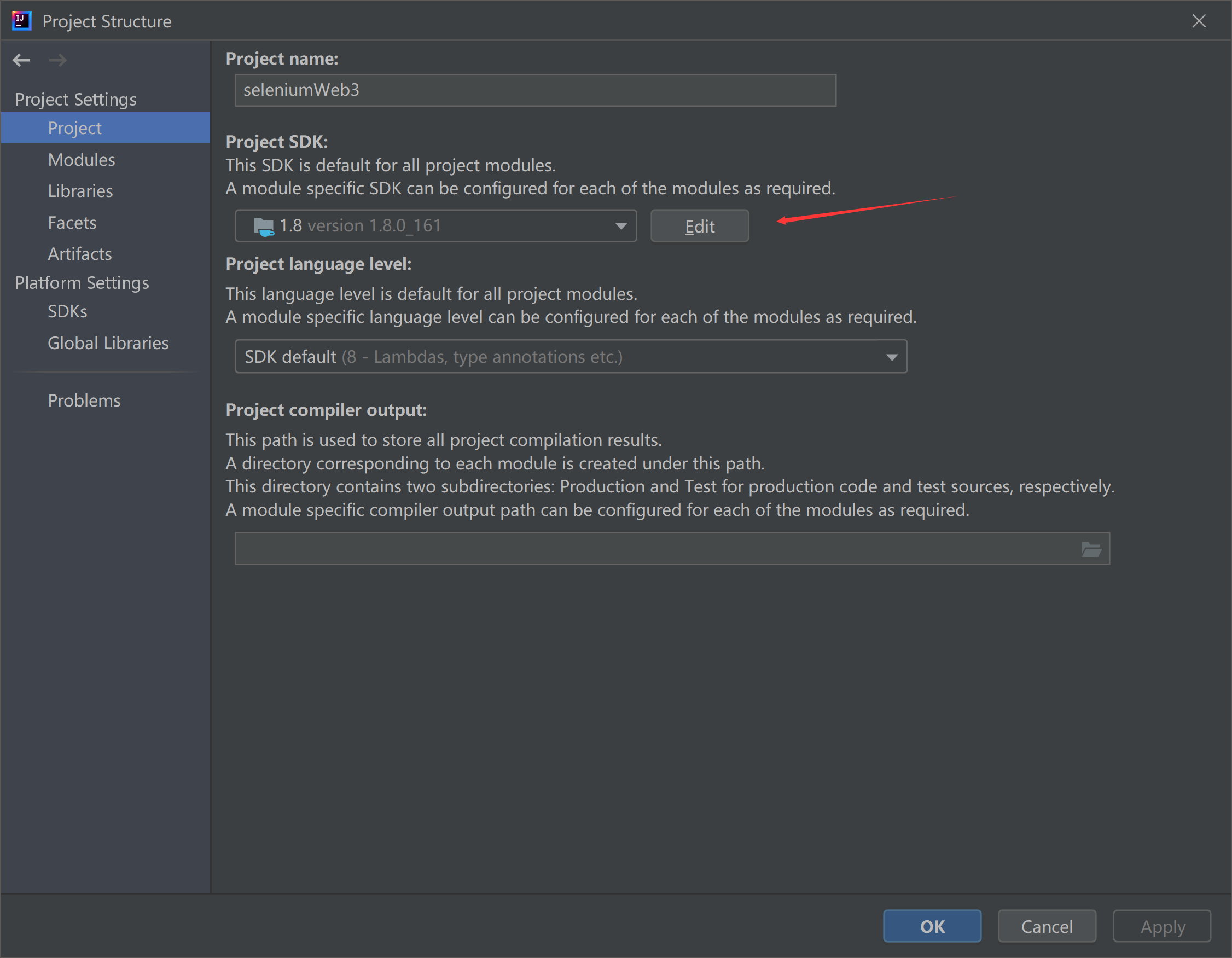Open the Project SDK dropdown arrow
The width and height of the screenshot is (1232, 958).
620,227
